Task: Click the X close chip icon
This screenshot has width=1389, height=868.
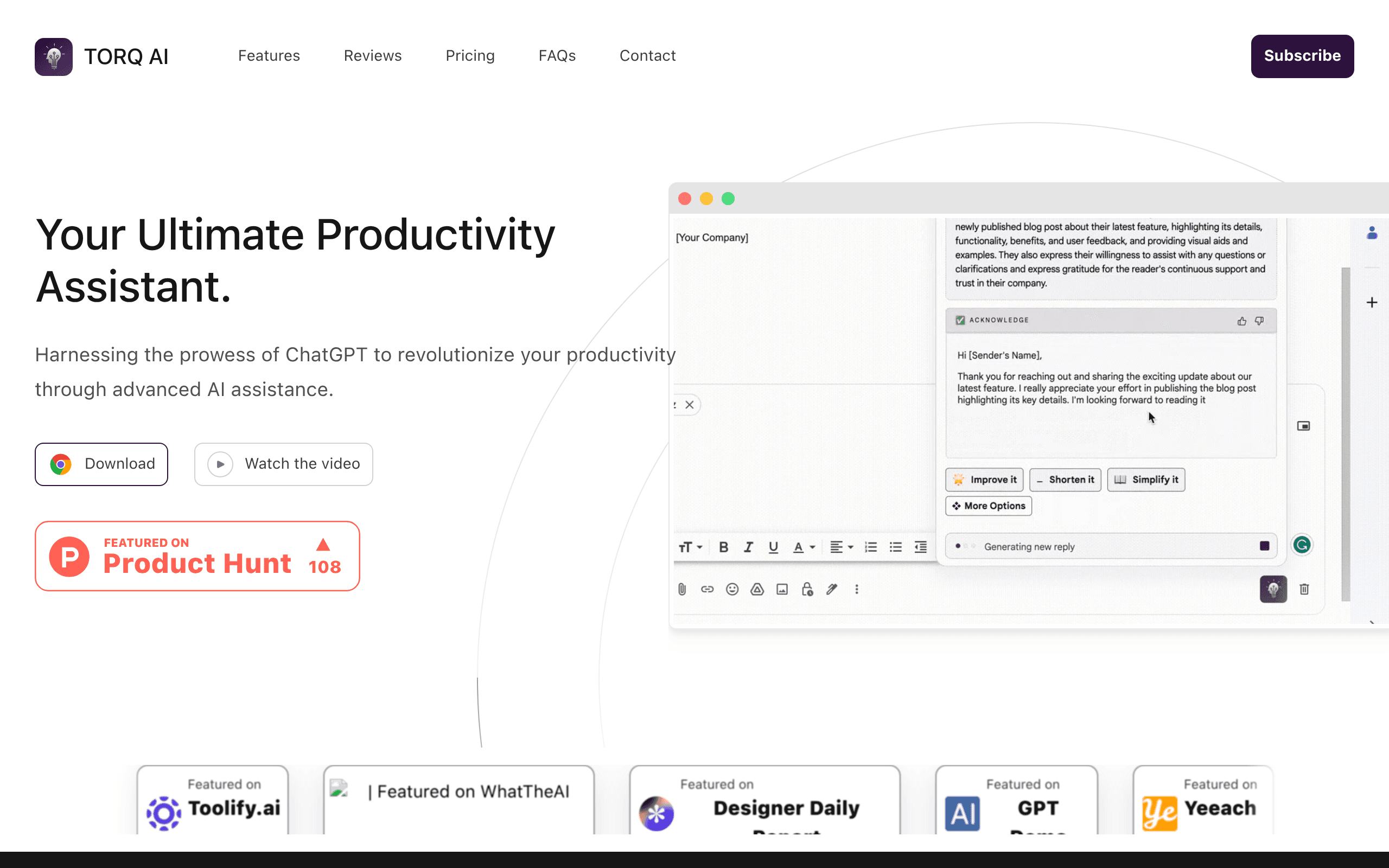Action: [689, 405]
